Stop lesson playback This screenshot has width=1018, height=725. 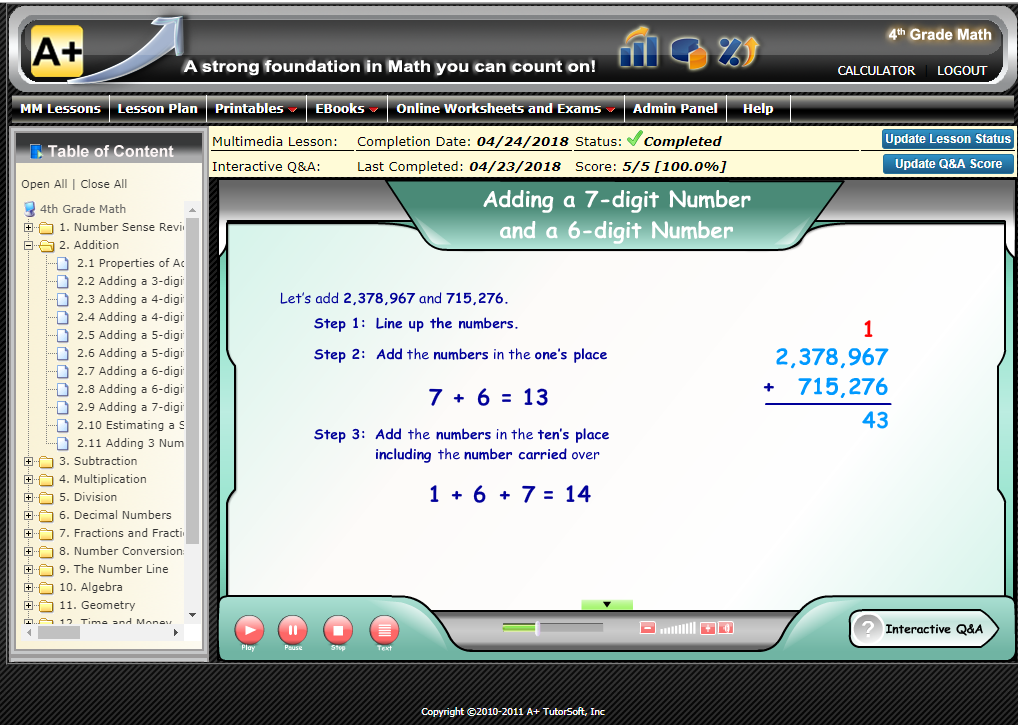(338, 630)
